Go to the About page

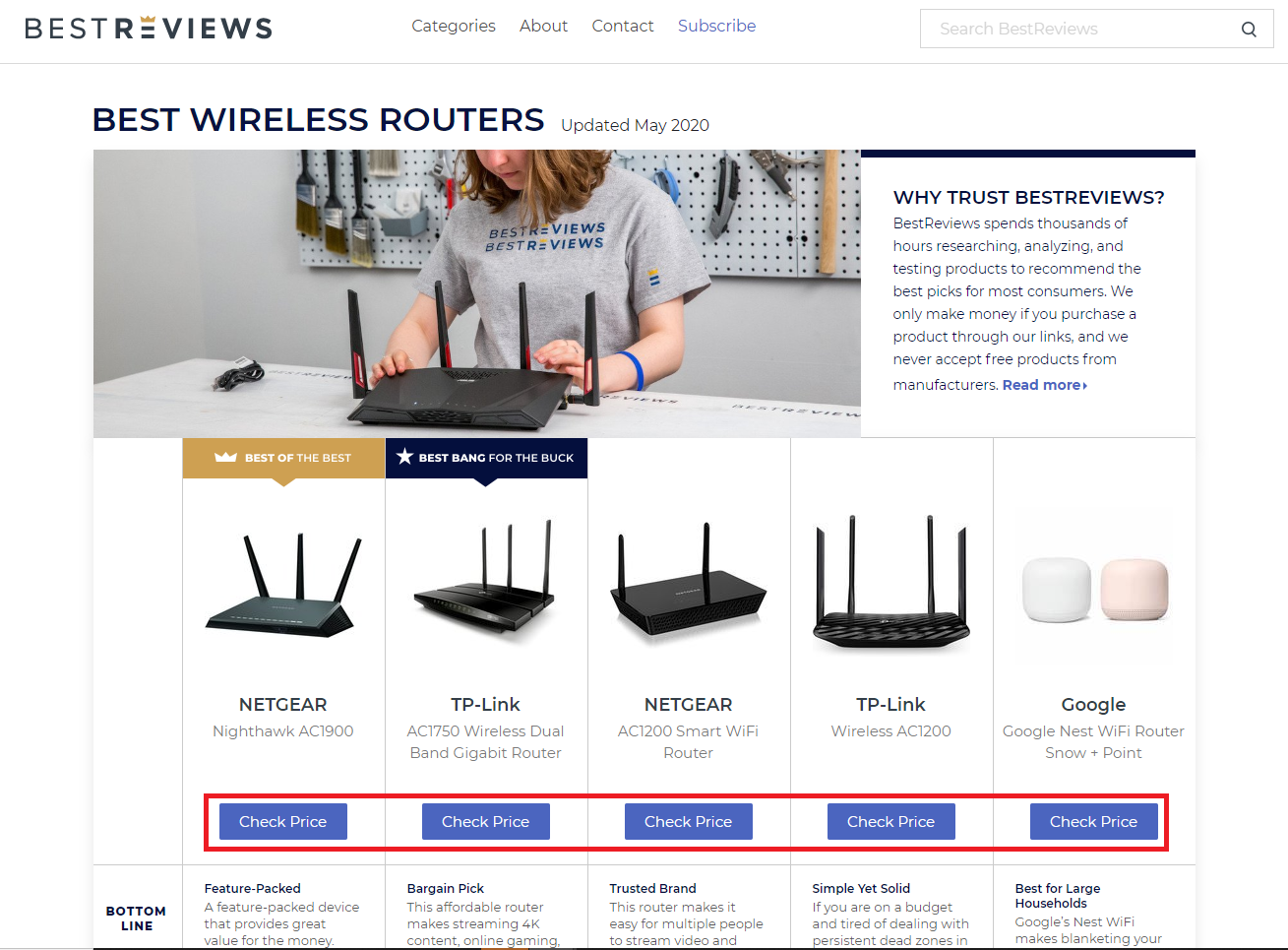point(543,26)
